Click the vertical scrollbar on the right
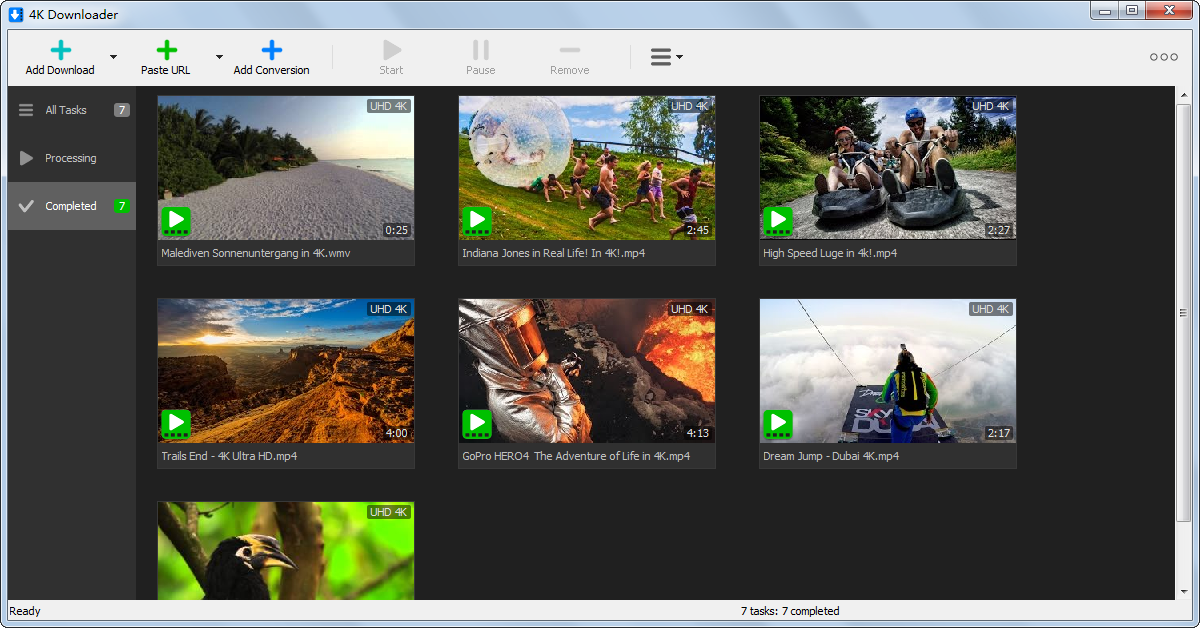The height and width of the screenshot is (628, 1200). pos(1183,313)
